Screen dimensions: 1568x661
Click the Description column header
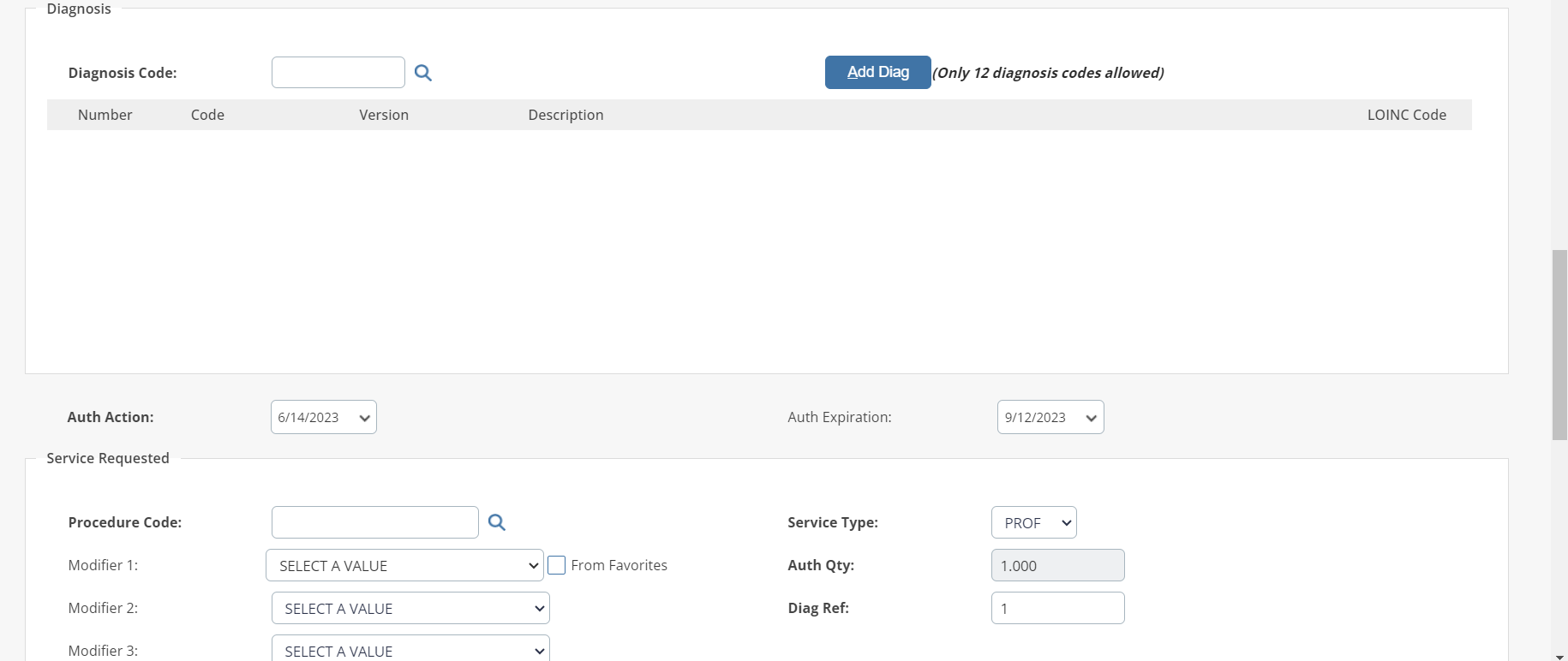coord(566,115)
